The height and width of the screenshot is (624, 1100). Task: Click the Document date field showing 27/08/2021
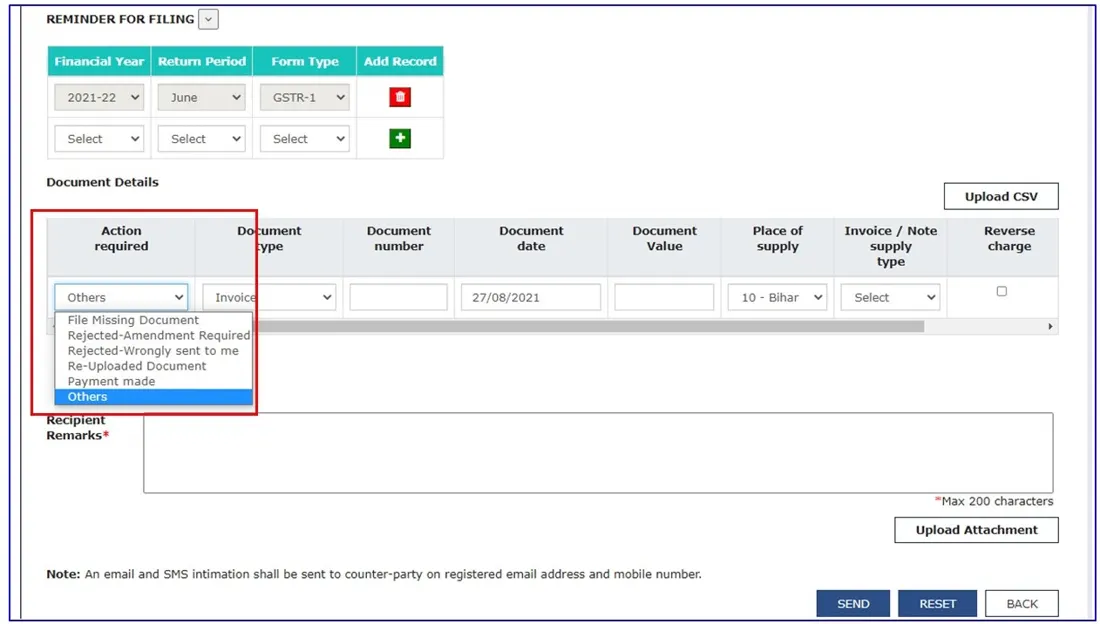click(x=531, y=298)
